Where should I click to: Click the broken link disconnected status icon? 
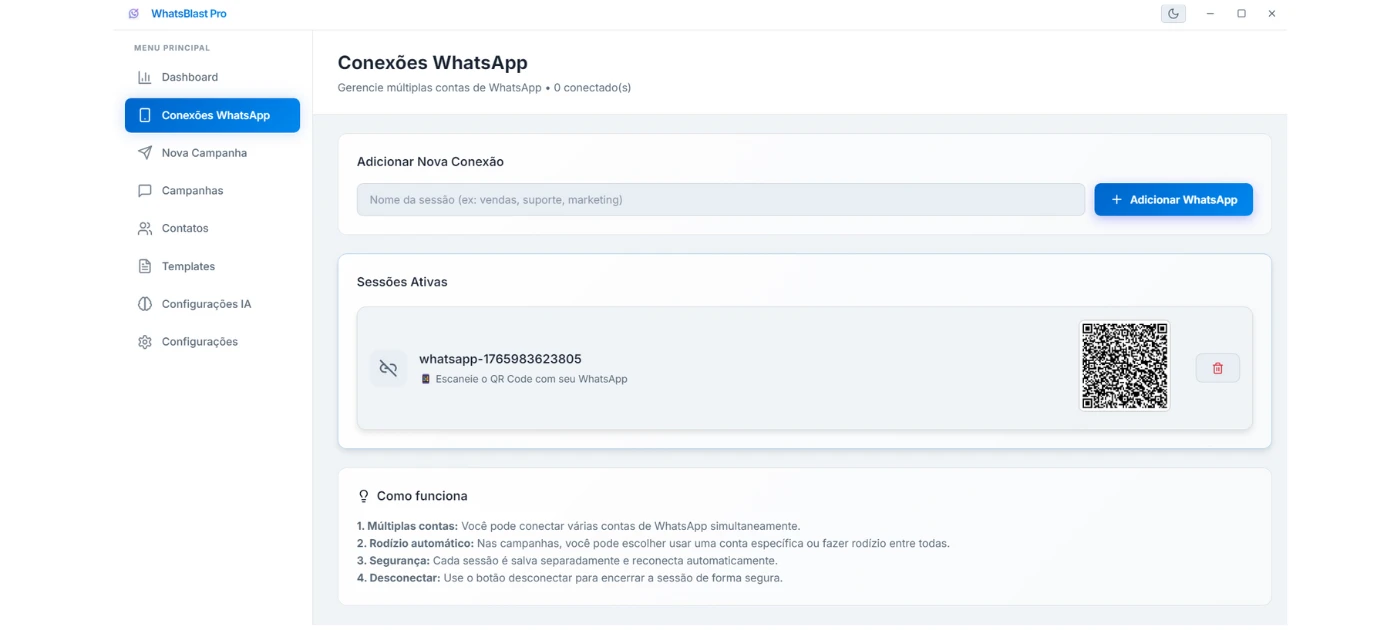(x=388, y=368)
